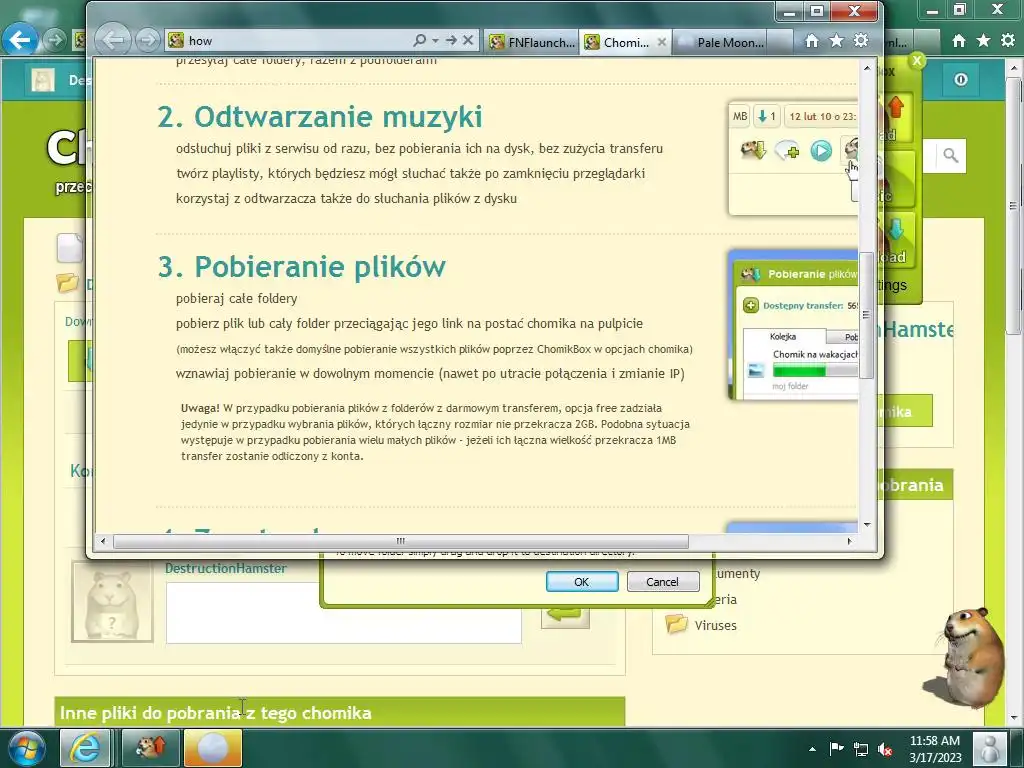
Task: Click the download count arrow '1' badge
Action: 767,116
